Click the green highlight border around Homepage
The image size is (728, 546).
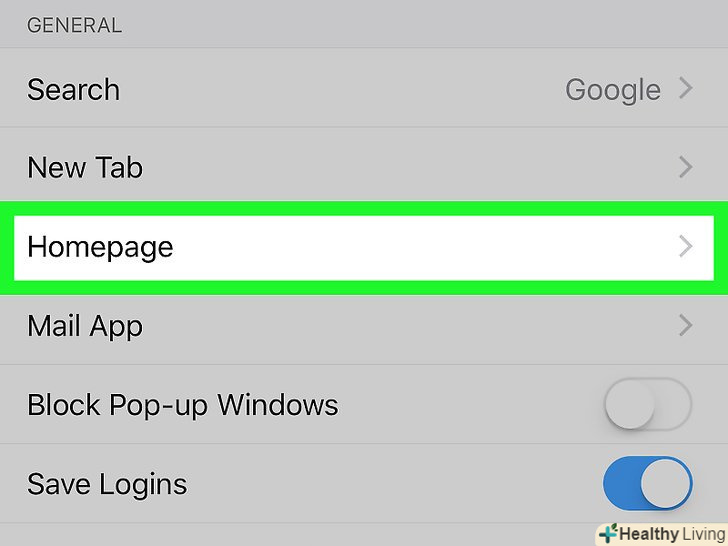pos(364,206)
